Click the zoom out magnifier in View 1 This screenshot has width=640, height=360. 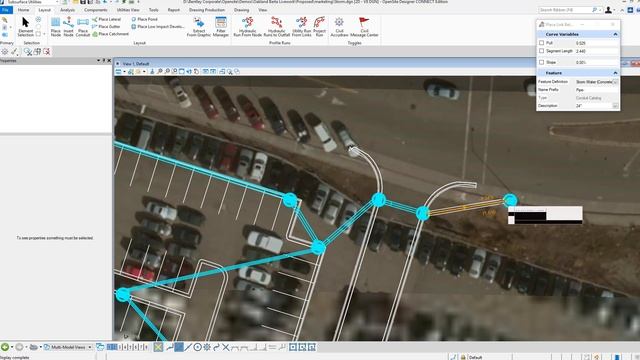click(x=167, y=71)
